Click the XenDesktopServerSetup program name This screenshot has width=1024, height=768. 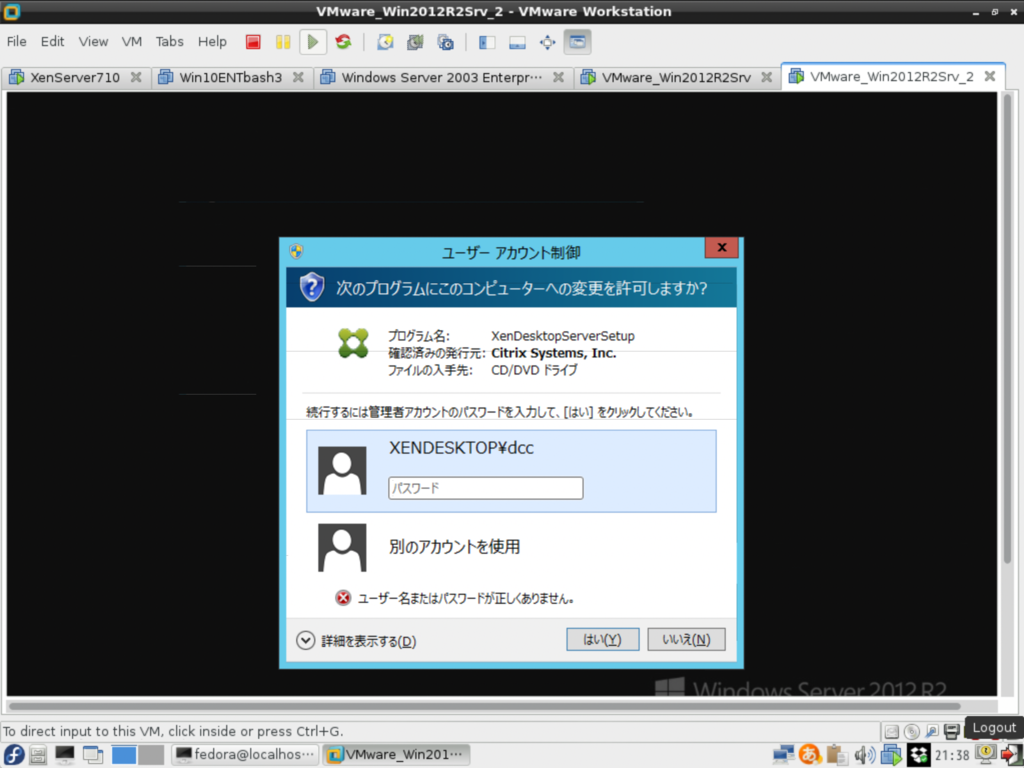(563, 336)
